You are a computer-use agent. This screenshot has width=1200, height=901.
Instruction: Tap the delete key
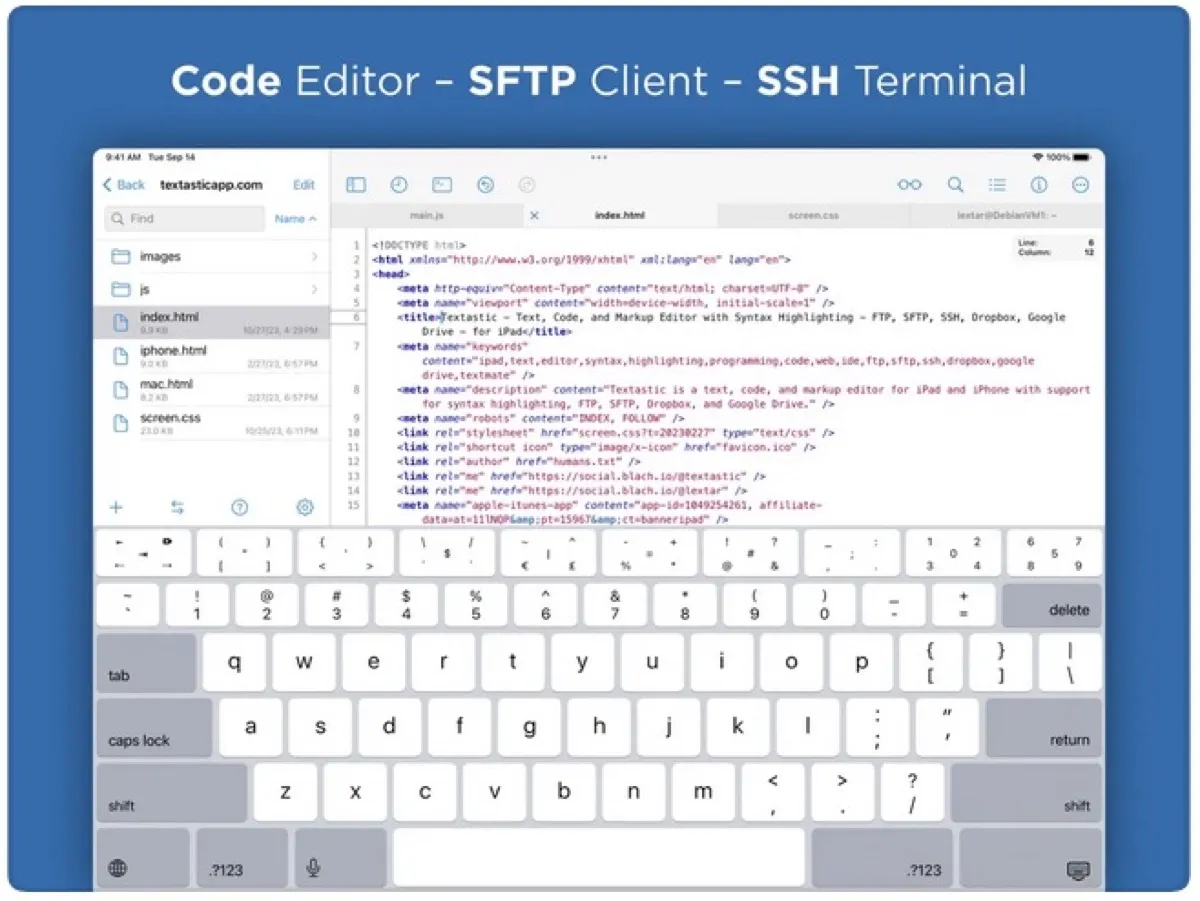click(x=1052, y=608)
